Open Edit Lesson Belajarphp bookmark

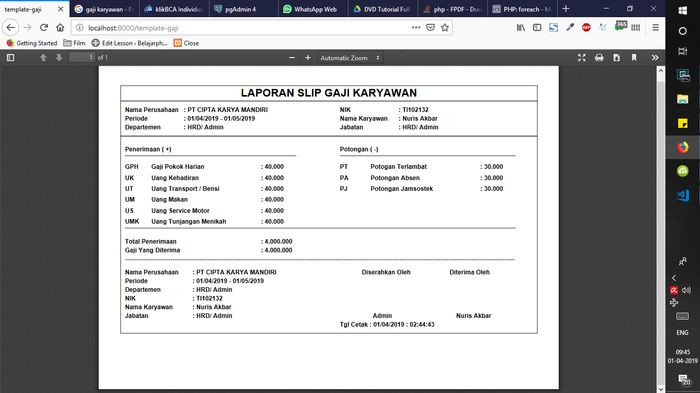click(x=129, y=43)
